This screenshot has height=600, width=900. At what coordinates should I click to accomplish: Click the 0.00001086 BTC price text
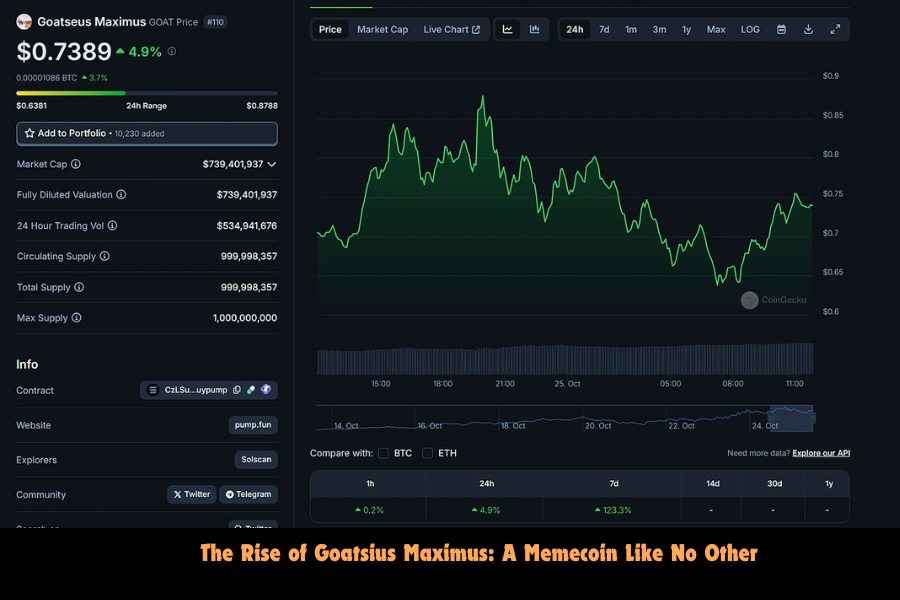[x=46, y=78]
